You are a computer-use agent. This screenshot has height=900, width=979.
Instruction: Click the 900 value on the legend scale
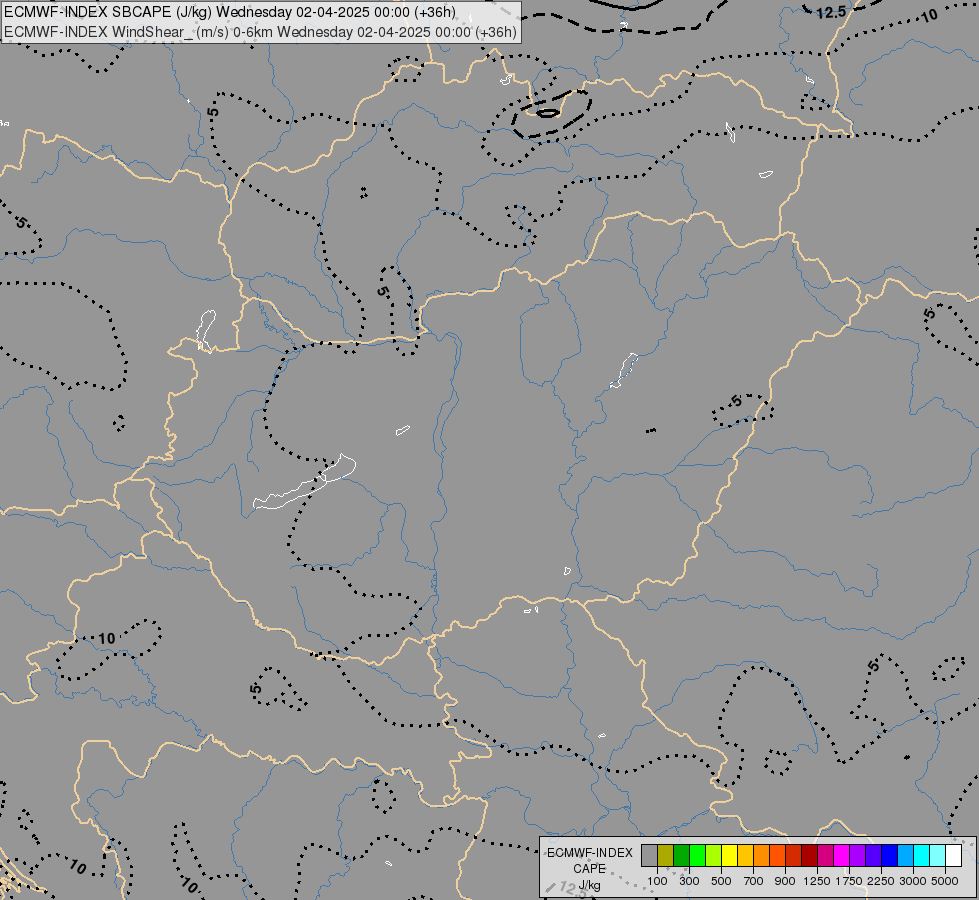(x=785, y=881)
